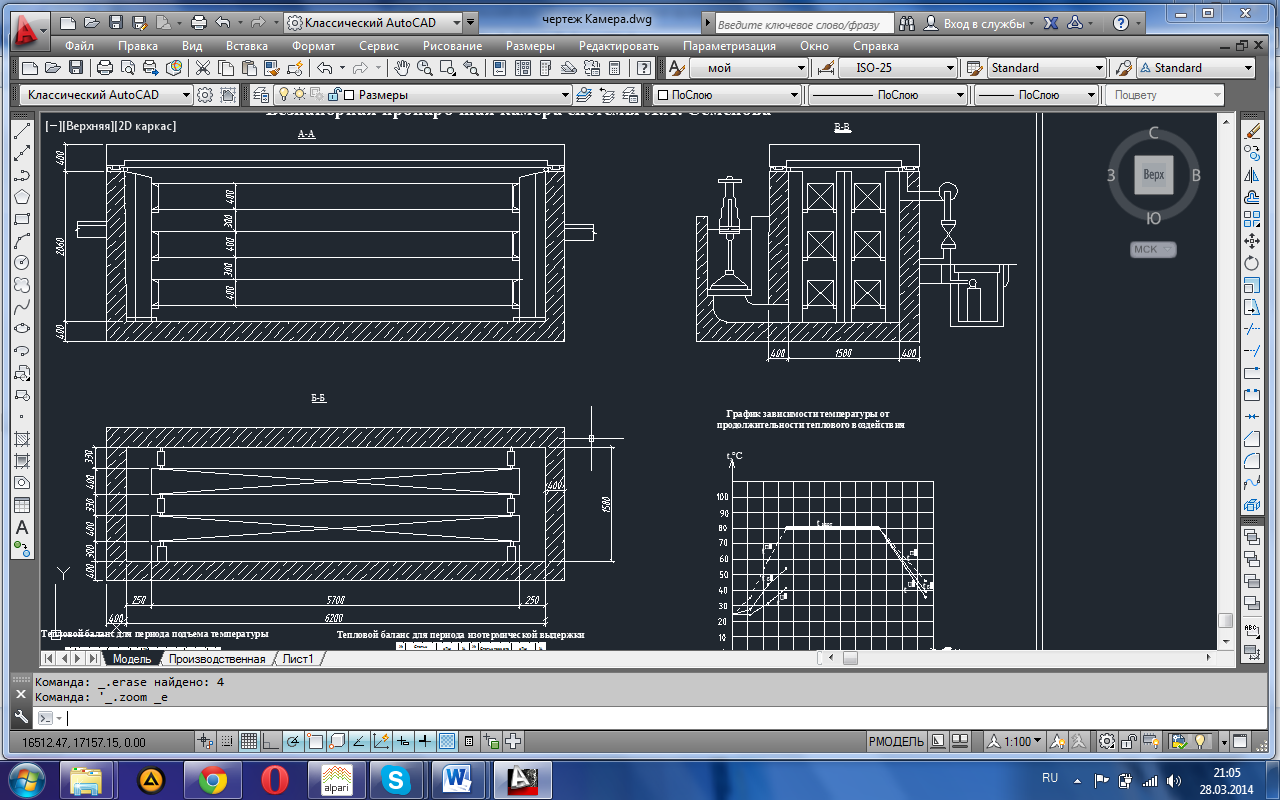Select the Mirror tool in the Modify toolbar
The height and width of the screenshot is (800, 1280).
pos(1251,176)
